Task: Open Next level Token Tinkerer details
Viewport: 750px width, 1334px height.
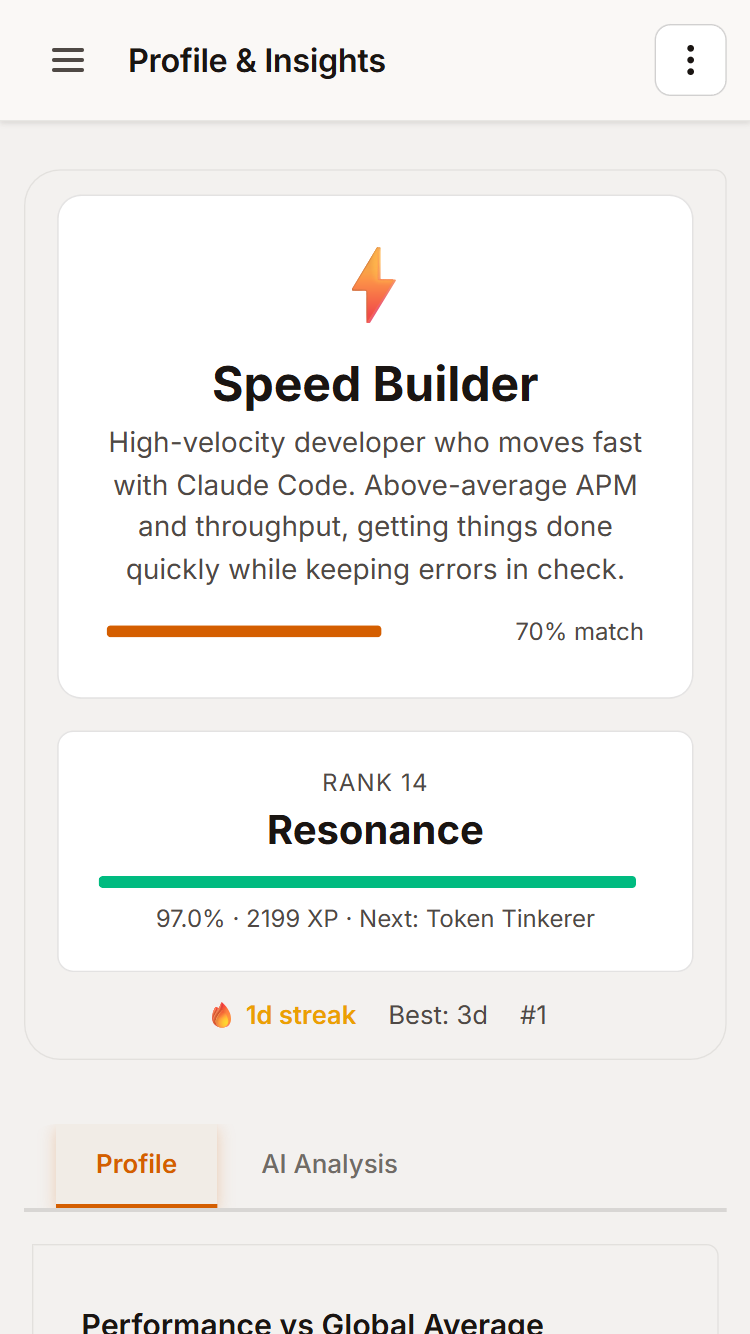Action: [509, 918]
